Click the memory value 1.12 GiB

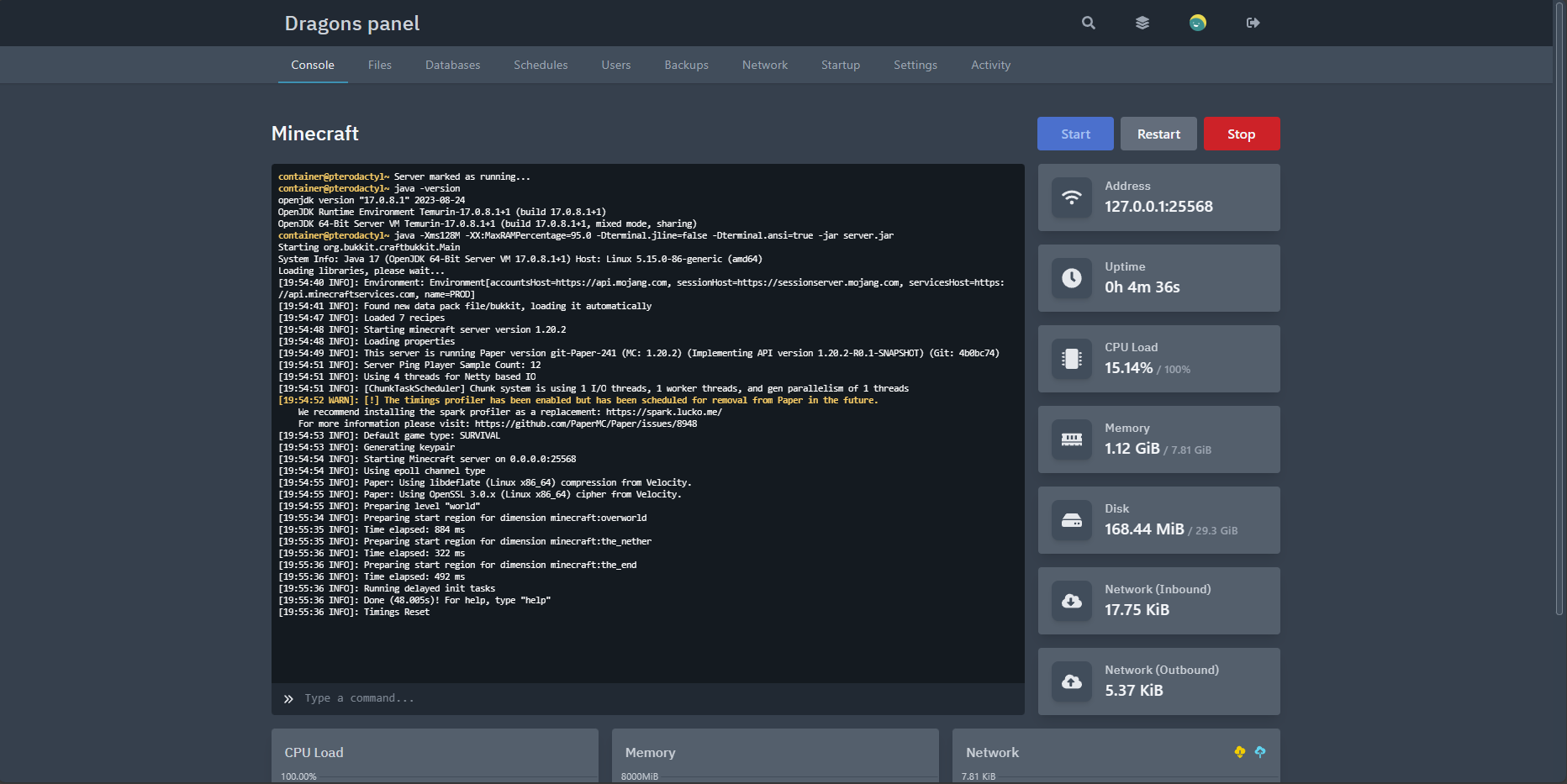[1132, 449]
